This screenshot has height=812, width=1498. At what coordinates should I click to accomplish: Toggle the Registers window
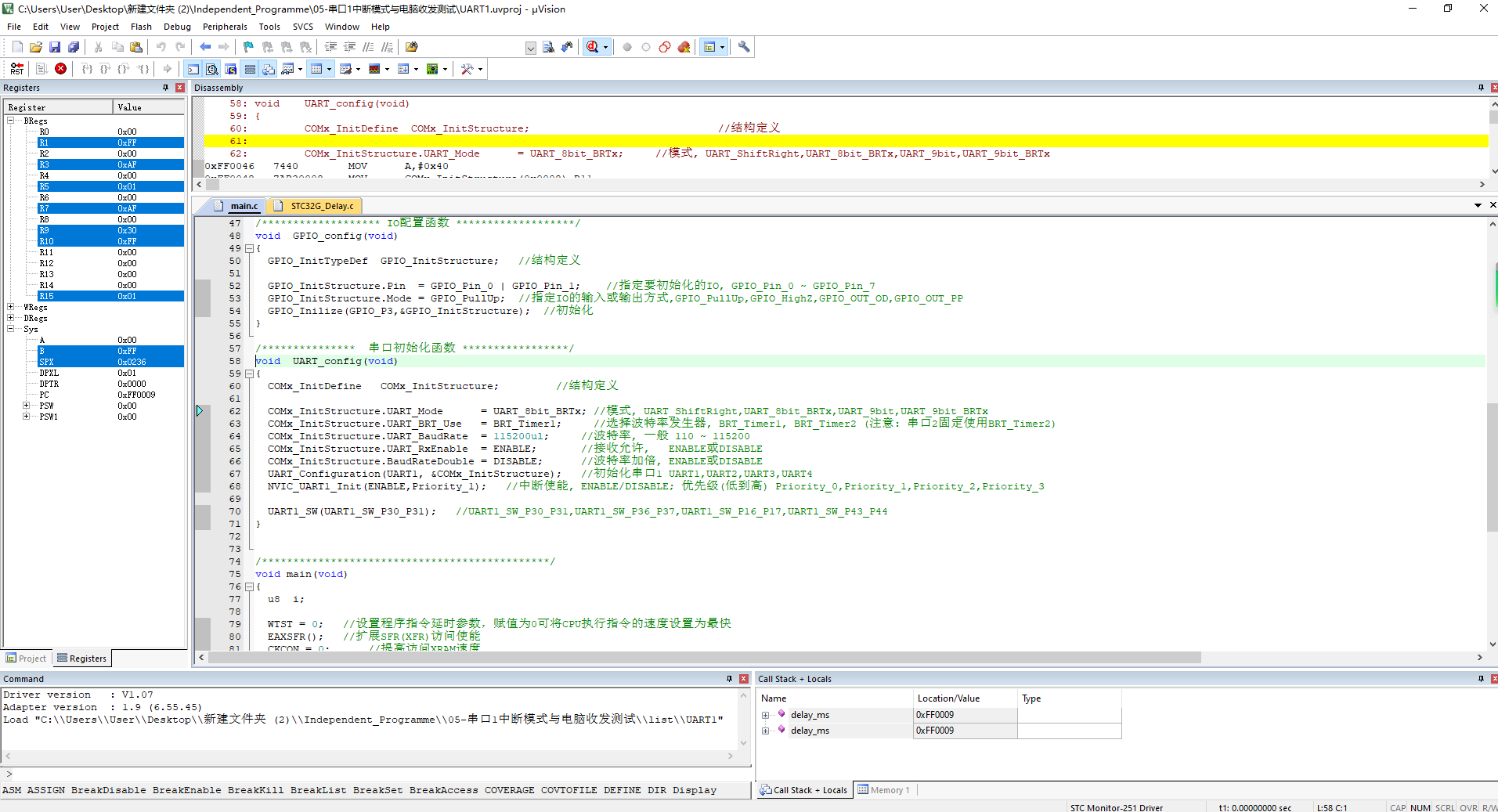pos(250,69)
